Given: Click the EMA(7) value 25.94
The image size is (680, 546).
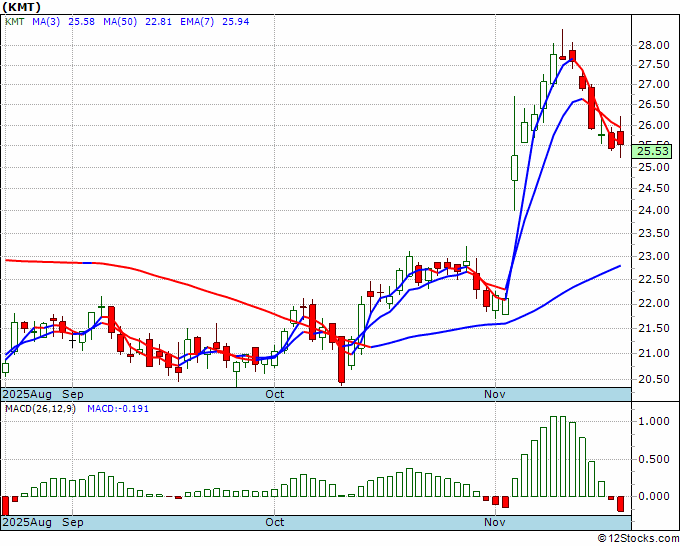Looking at the screenshot, I should pos(235,22).
